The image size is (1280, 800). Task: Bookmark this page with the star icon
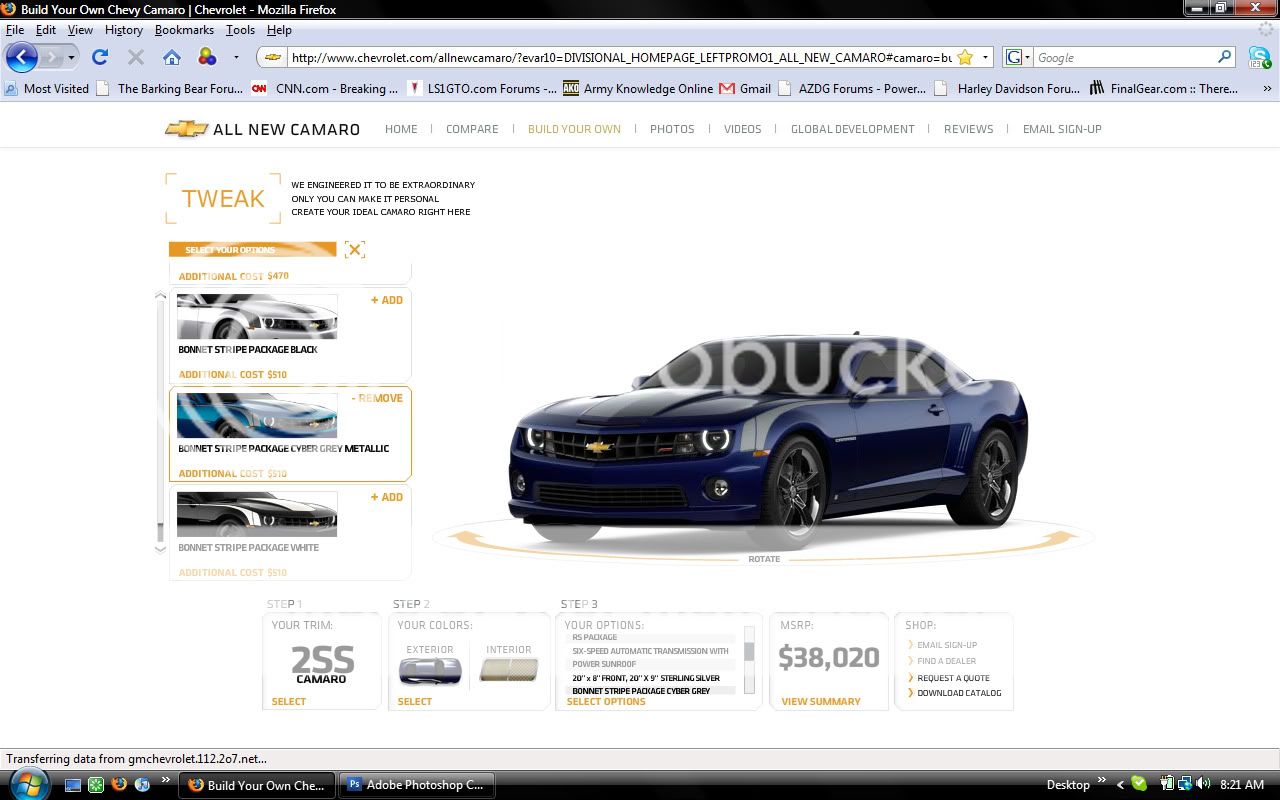click(x=964, y=57)
